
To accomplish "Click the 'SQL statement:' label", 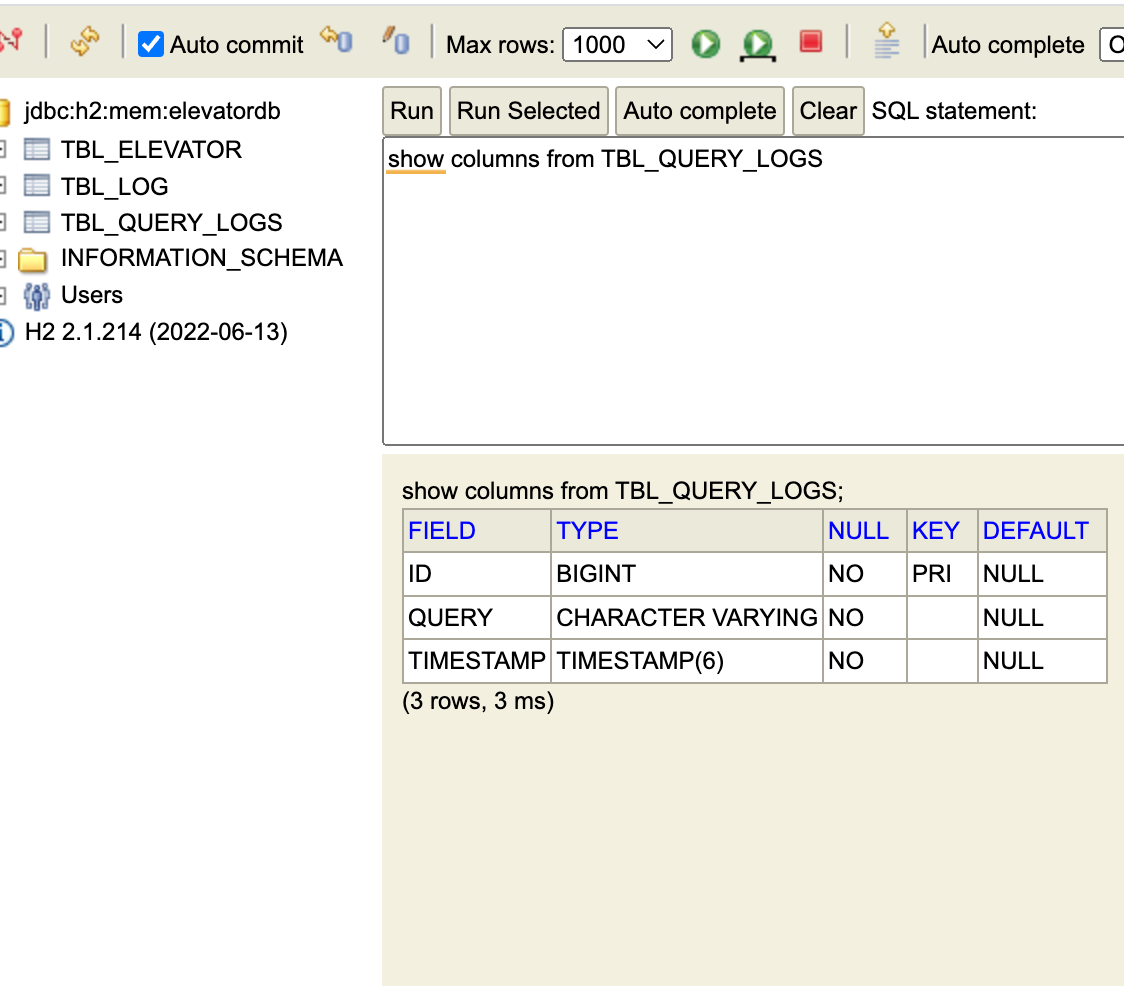I will (x=954, y=111).
